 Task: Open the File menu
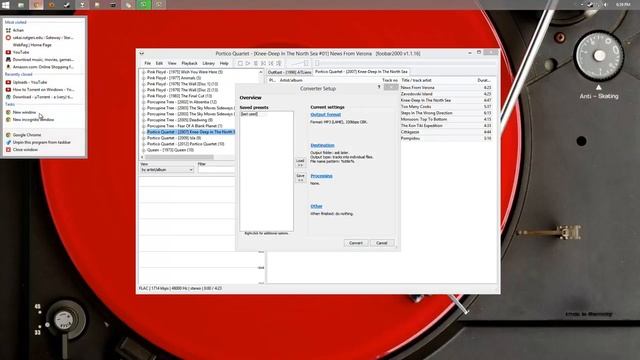147,63
